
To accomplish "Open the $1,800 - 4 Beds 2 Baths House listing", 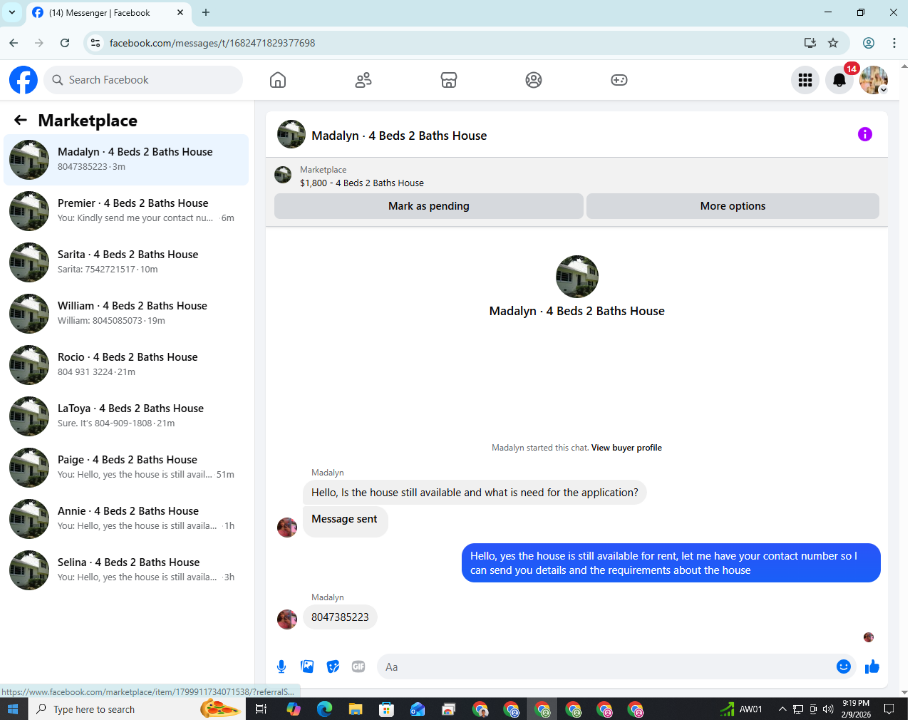I will coord(361,183).
